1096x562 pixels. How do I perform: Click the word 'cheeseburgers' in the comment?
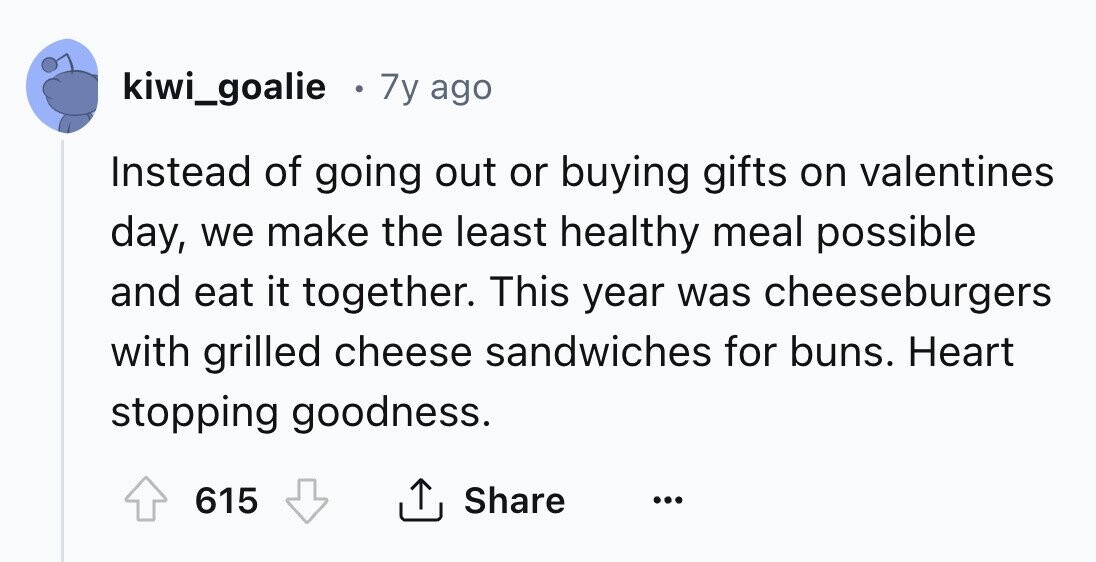907,291
